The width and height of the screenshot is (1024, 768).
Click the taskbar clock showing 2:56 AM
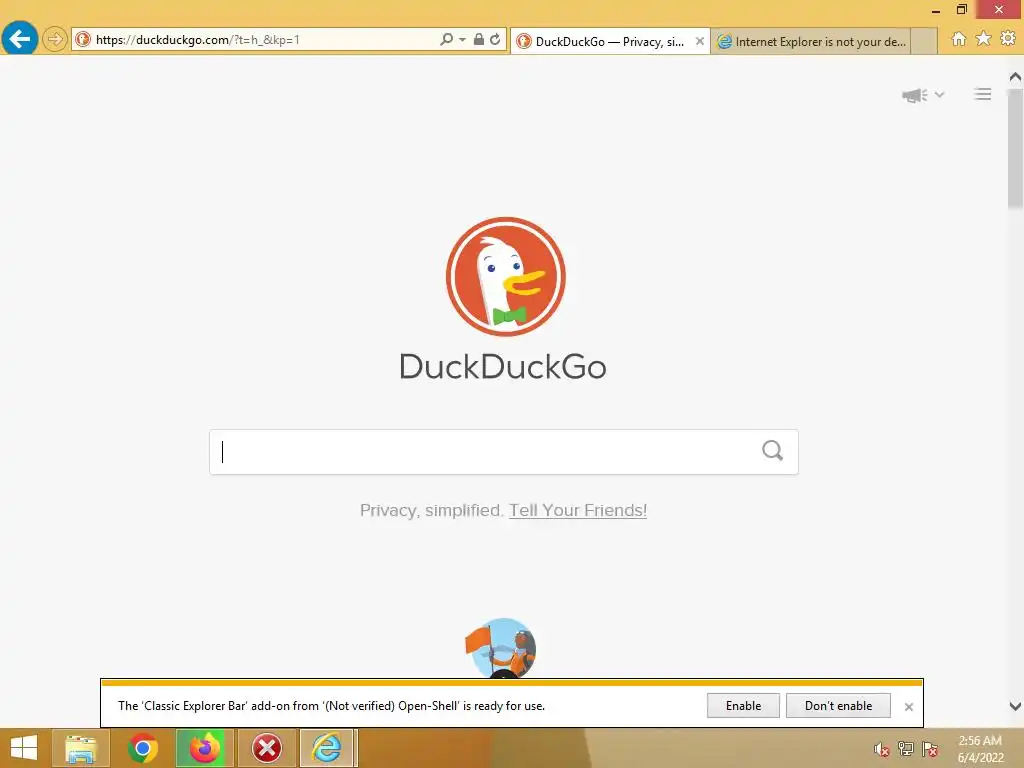point(980,749)
